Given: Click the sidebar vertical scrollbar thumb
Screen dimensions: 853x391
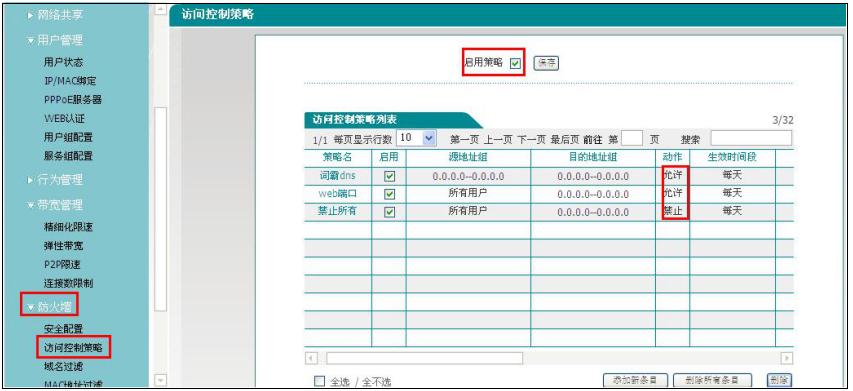Looking at the screenshot, I should pyautogui.click(x=160, y=209).
